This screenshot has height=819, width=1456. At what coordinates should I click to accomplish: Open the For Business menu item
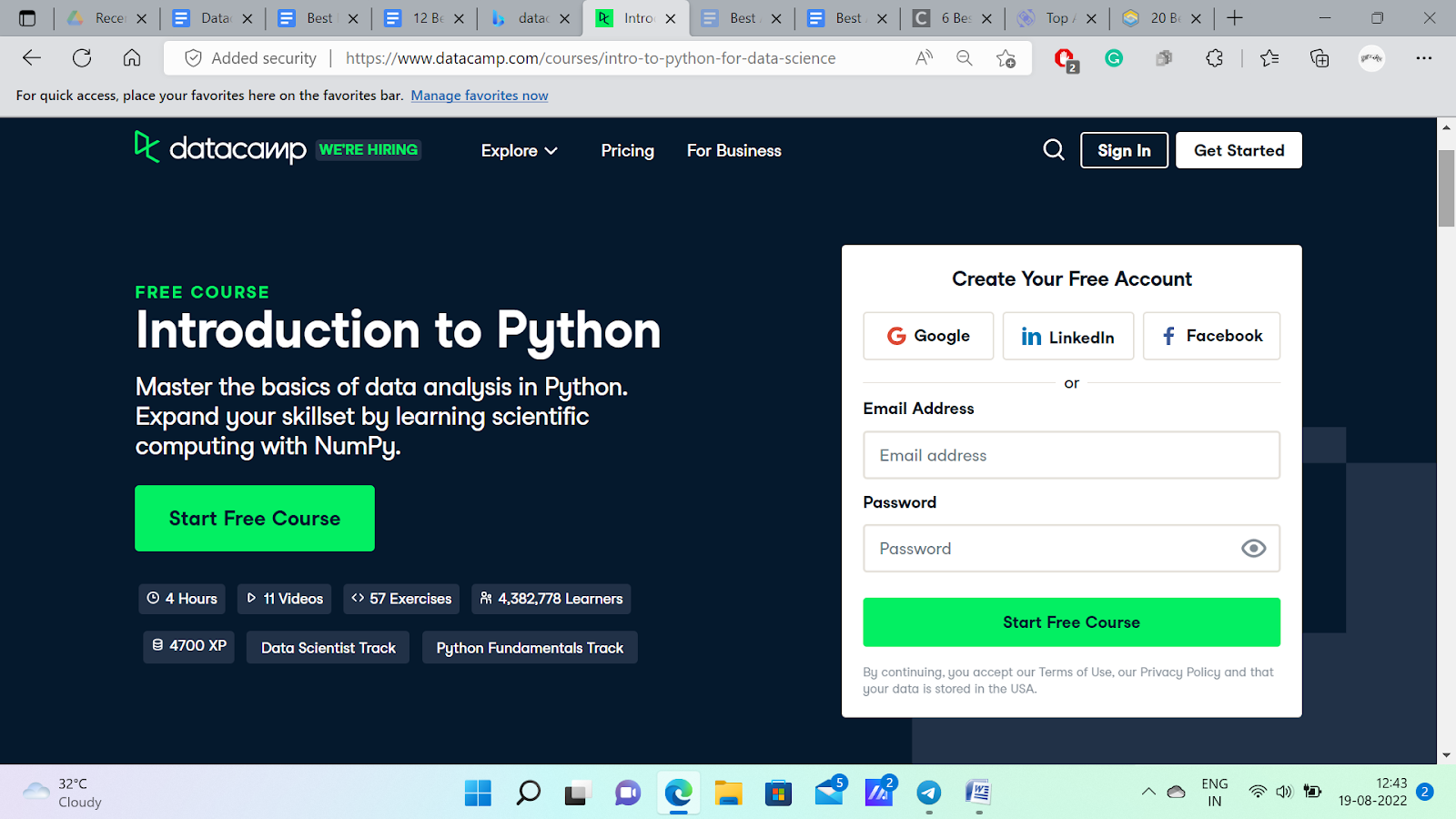(x=733, y=150)
